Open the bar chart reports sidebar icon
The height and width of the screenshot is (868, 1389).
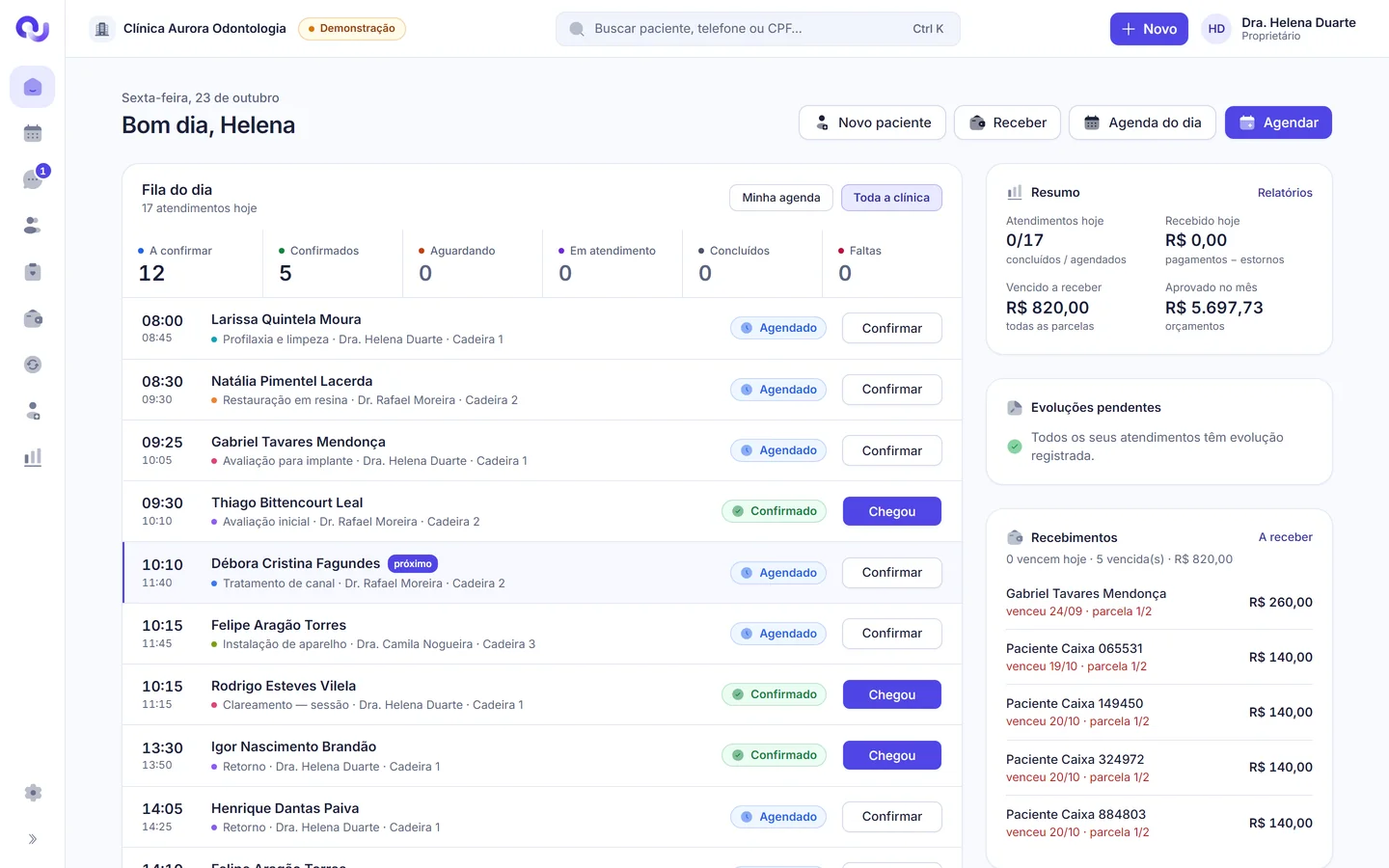tap(33, 457)
